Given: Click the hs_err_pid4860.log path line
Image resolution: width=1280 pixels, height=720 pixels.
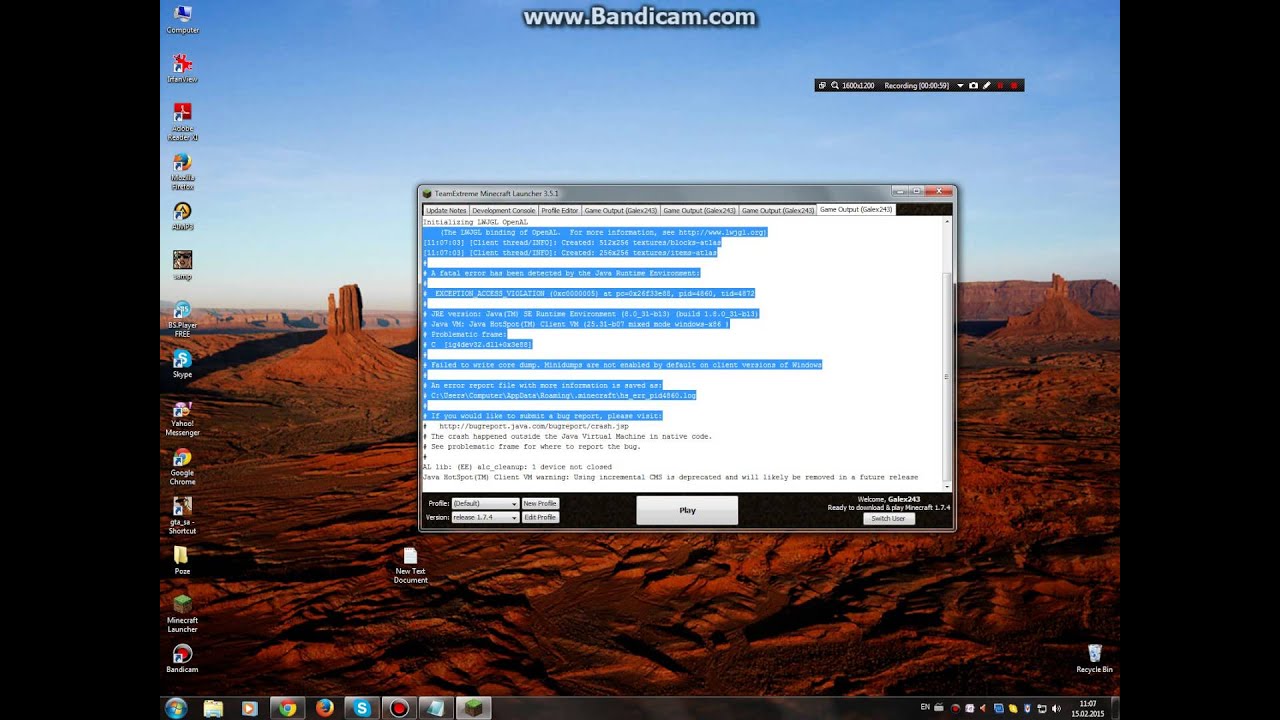Looking at the screenshot, I should 560,396.
